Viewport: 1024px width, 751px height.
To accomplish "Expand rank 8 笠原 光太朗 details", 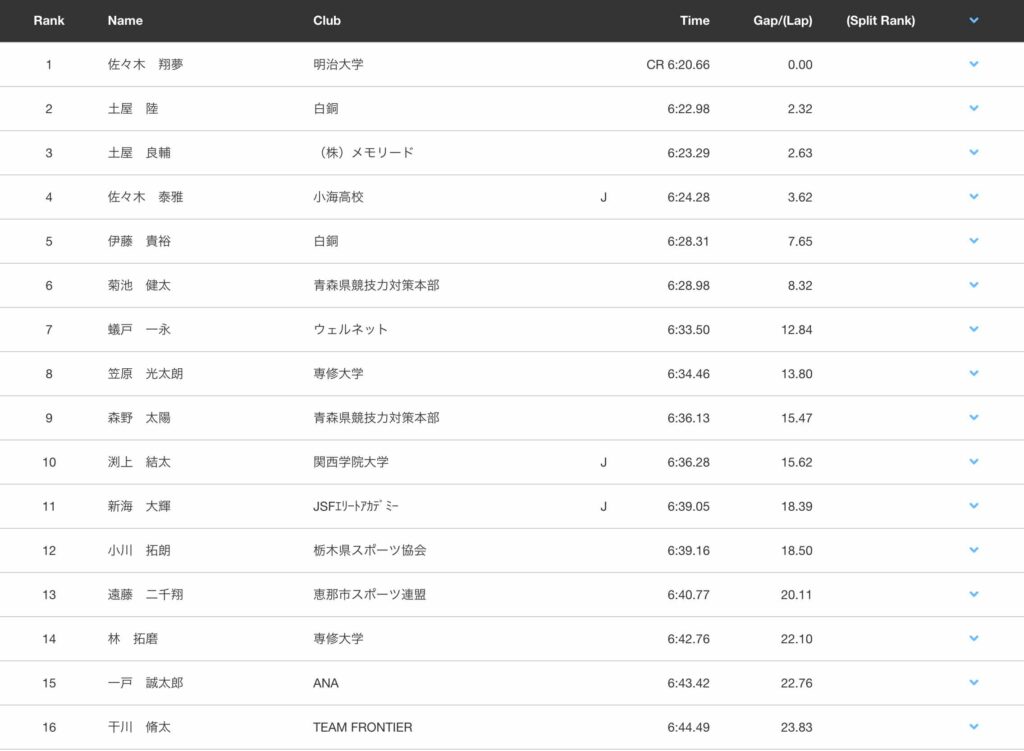I will [973, 373].
